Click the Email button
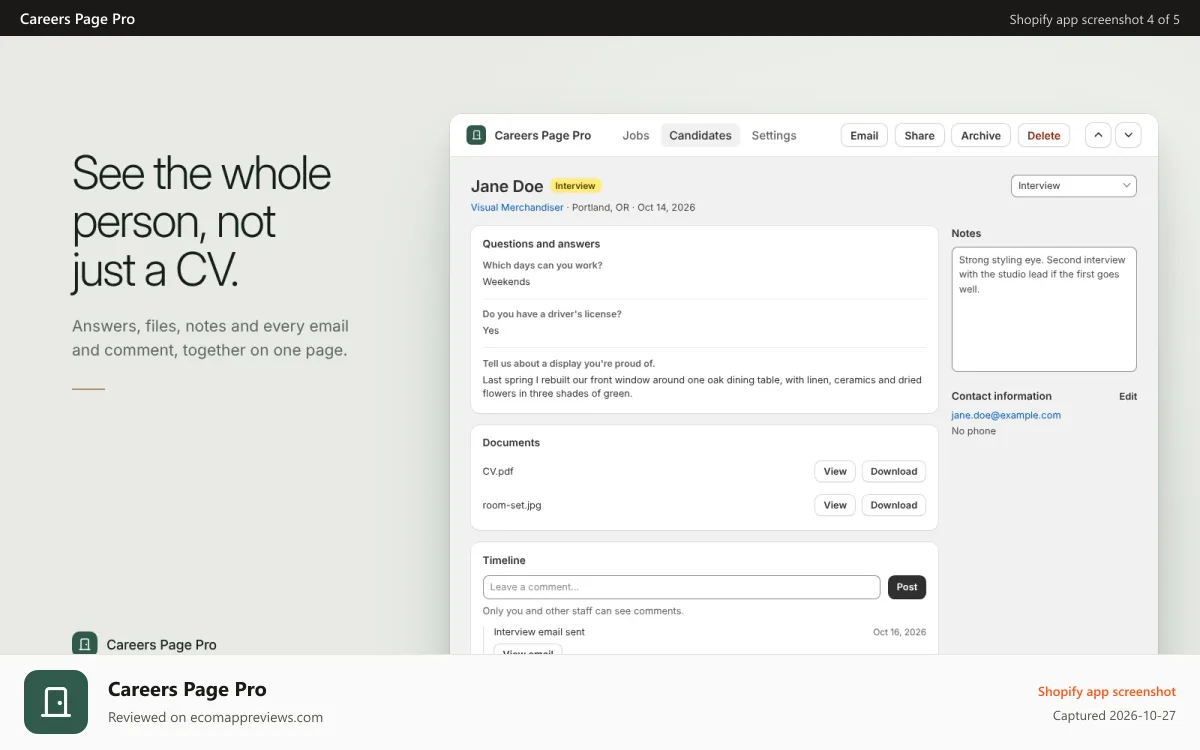This screenshot has width=1200, height=750. [x=864, y=135]
